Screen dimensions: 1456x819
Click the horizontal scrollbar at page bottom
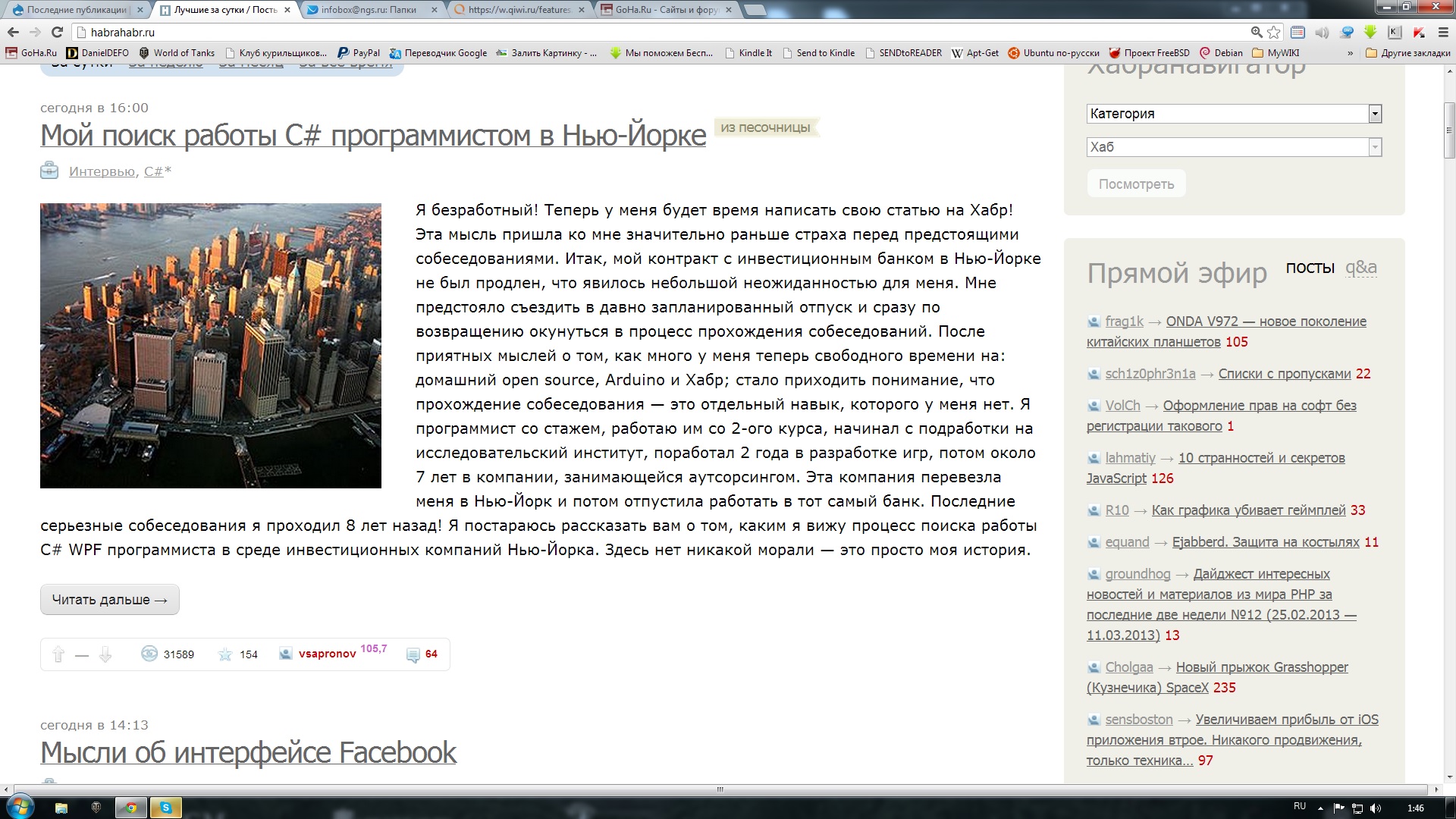(x=720, y=789)
